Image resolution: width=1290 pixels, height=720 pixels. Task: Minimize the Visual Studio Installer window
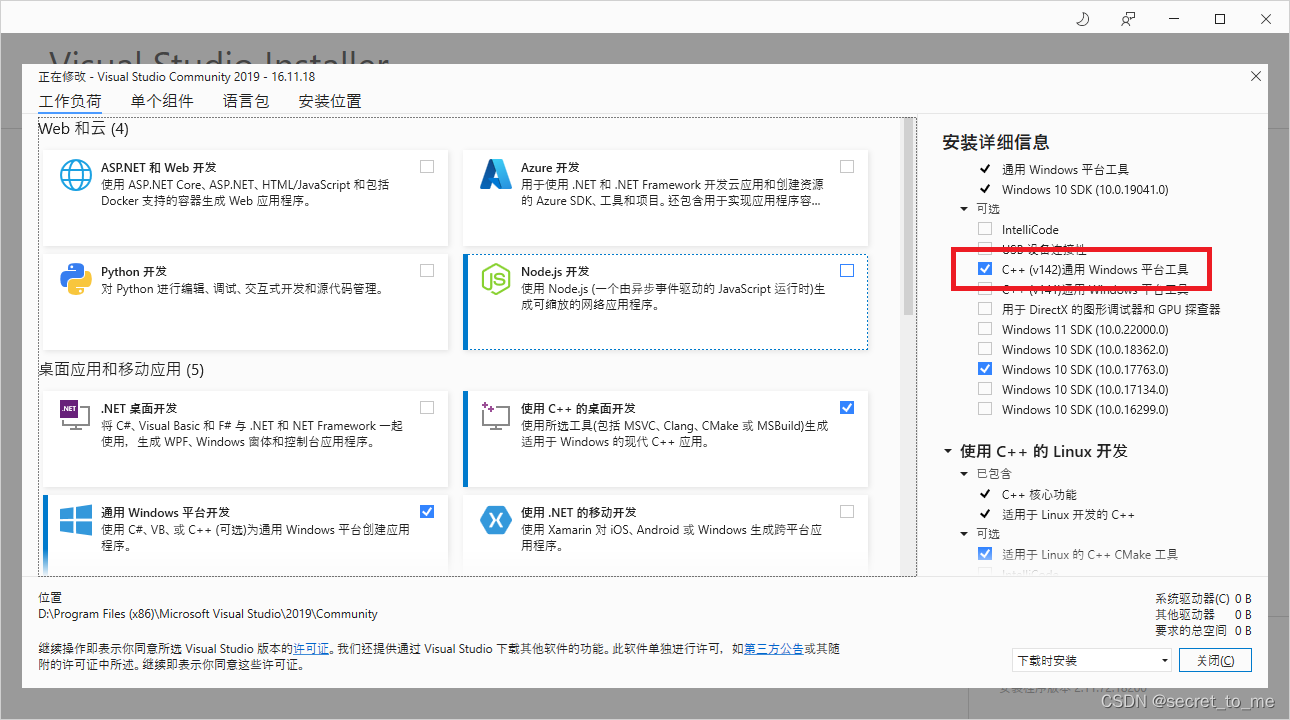coord(1174,19)
